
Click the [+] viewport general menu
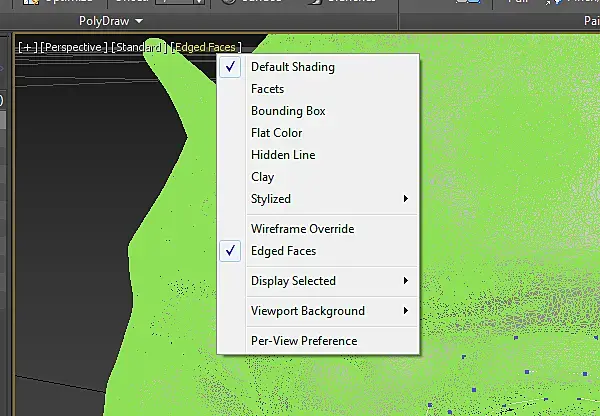[28, 47]
